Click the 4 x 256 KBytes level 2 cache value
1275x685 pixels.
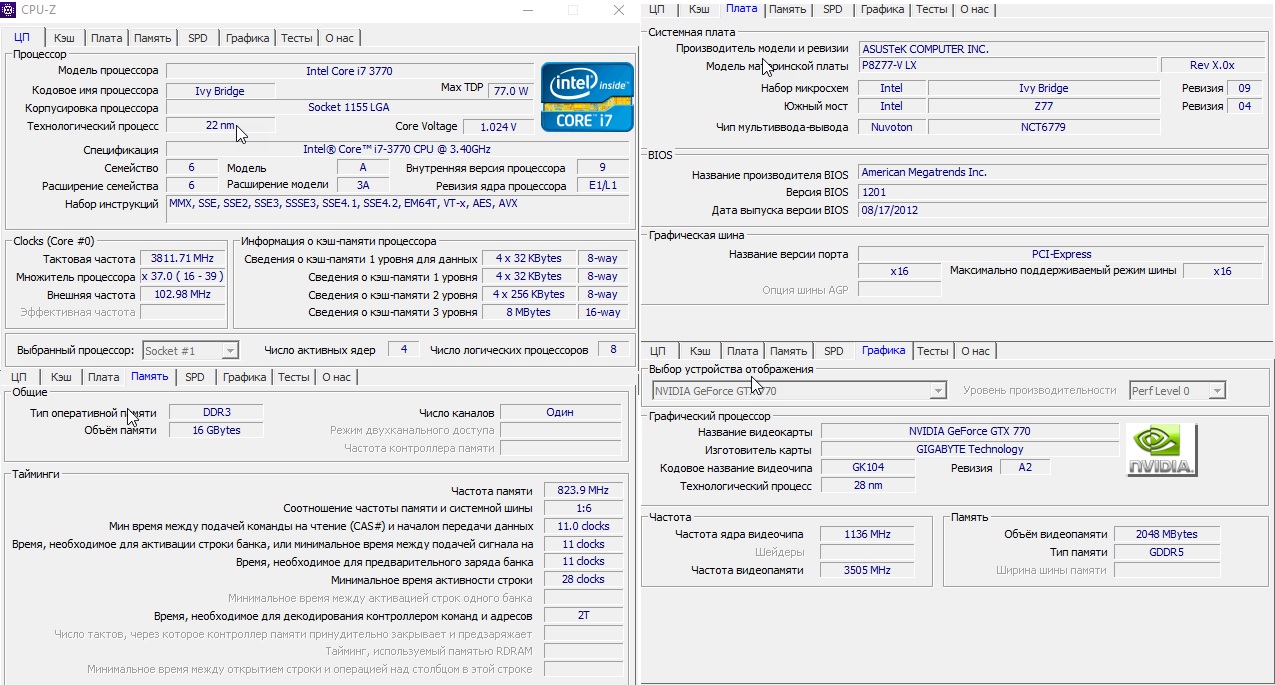[x=528, y=294]
